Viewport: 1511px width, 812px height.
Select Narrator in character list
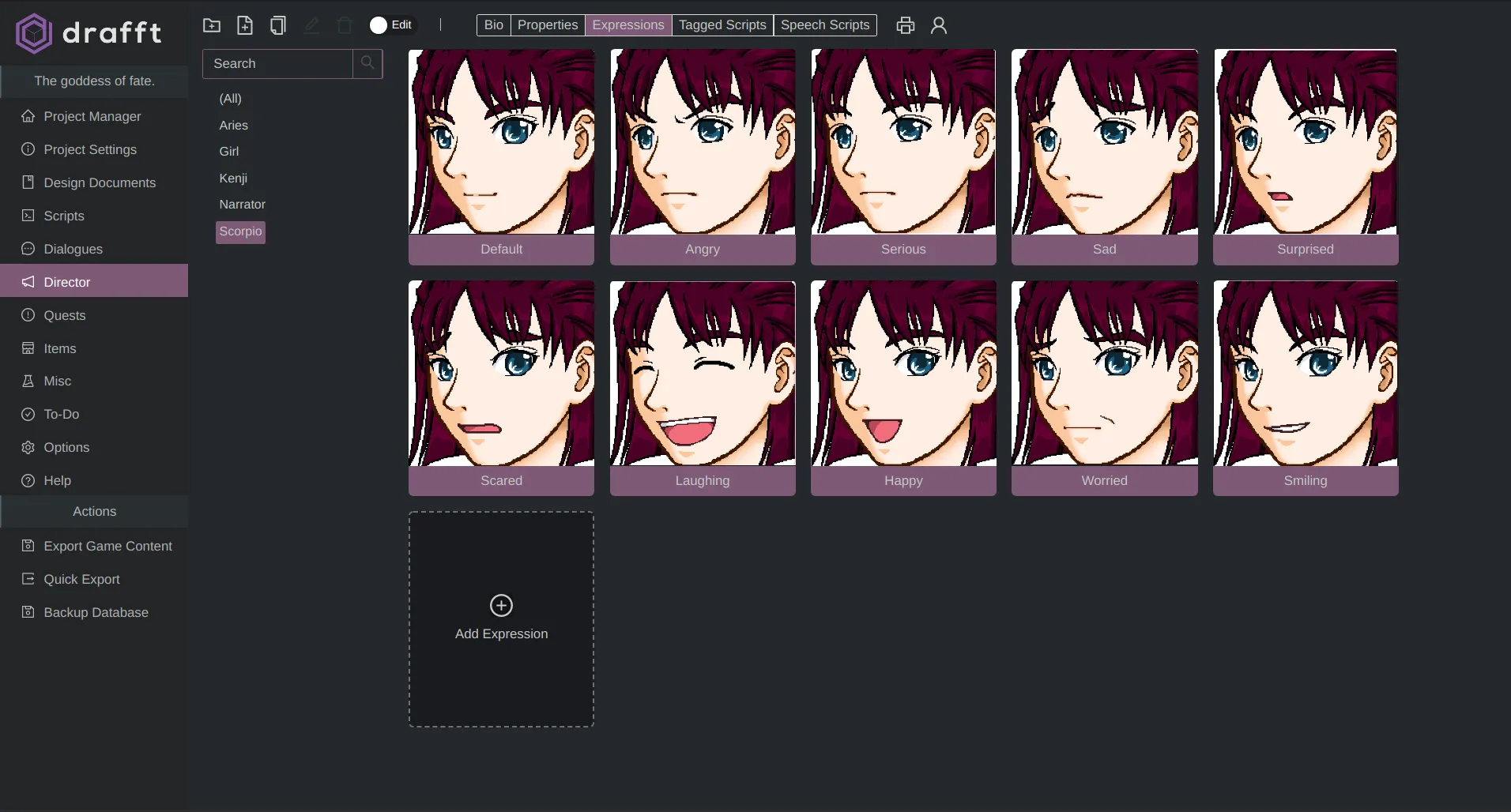click(243, 205)
